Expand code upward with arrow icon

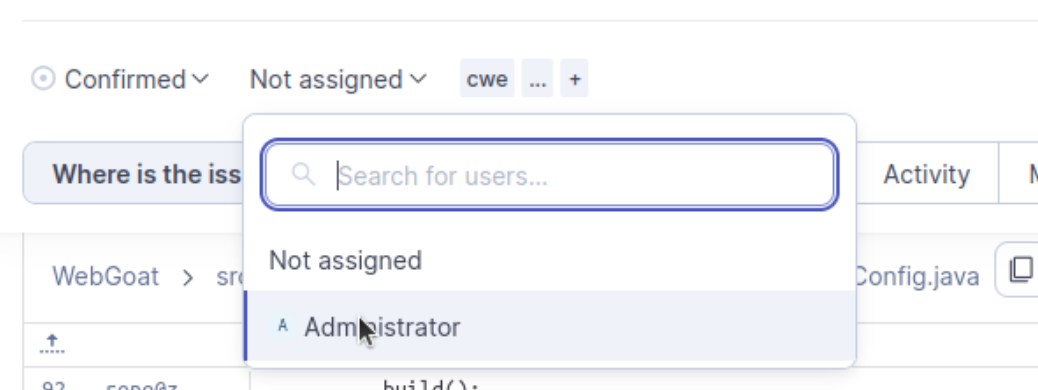(52, 344)
